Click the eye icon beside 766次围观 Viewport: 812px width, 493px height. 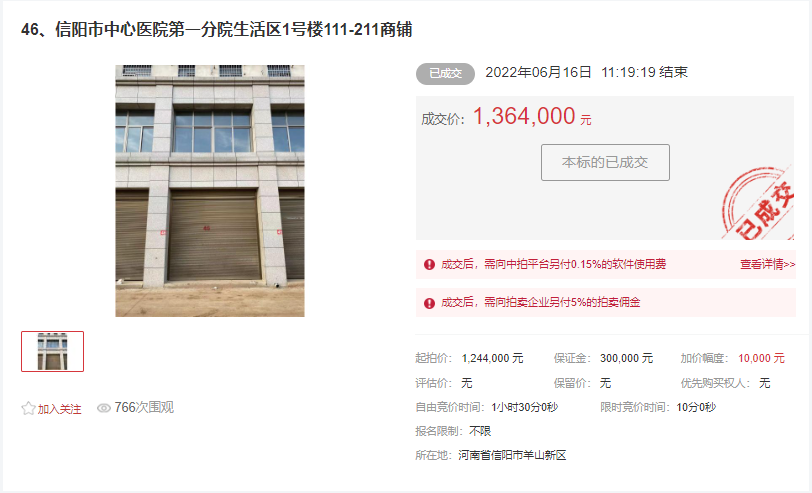[104, 408]
